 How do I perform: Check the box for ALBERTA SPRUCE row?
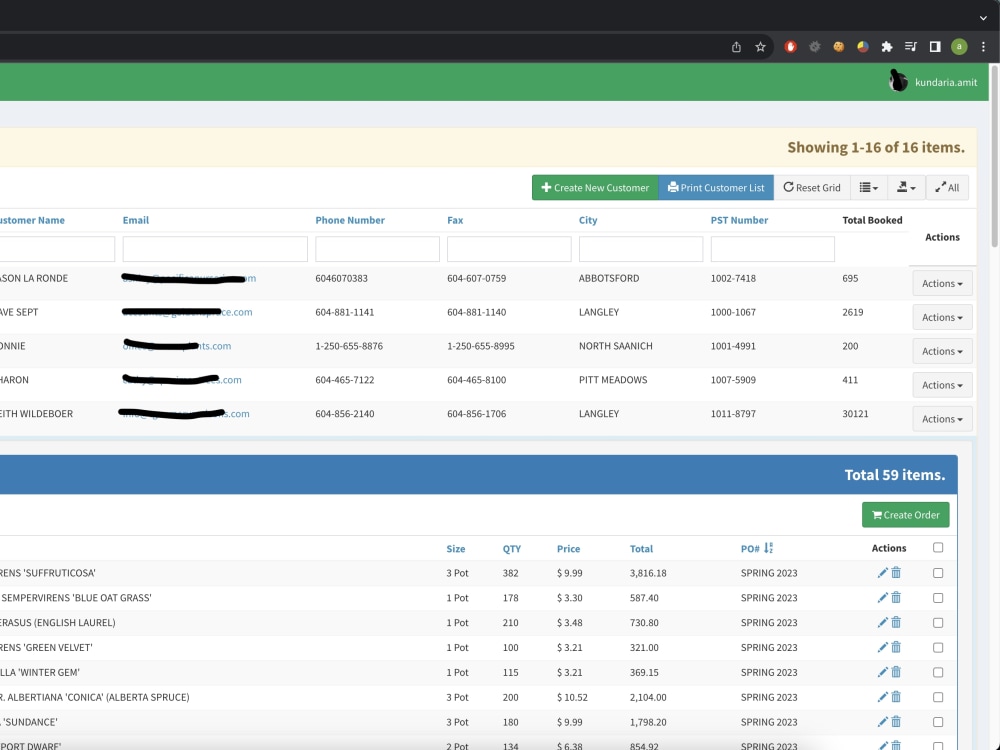[x=938, y=697]
